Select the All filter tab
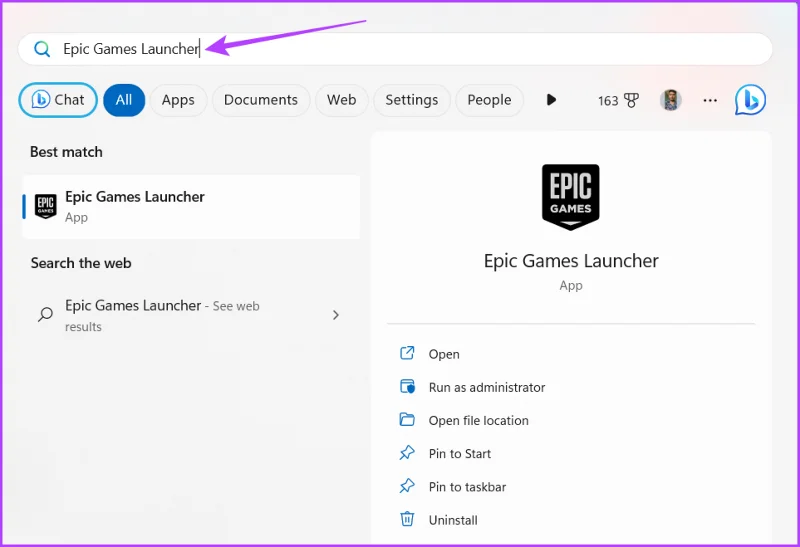 [x=124, y=100]
